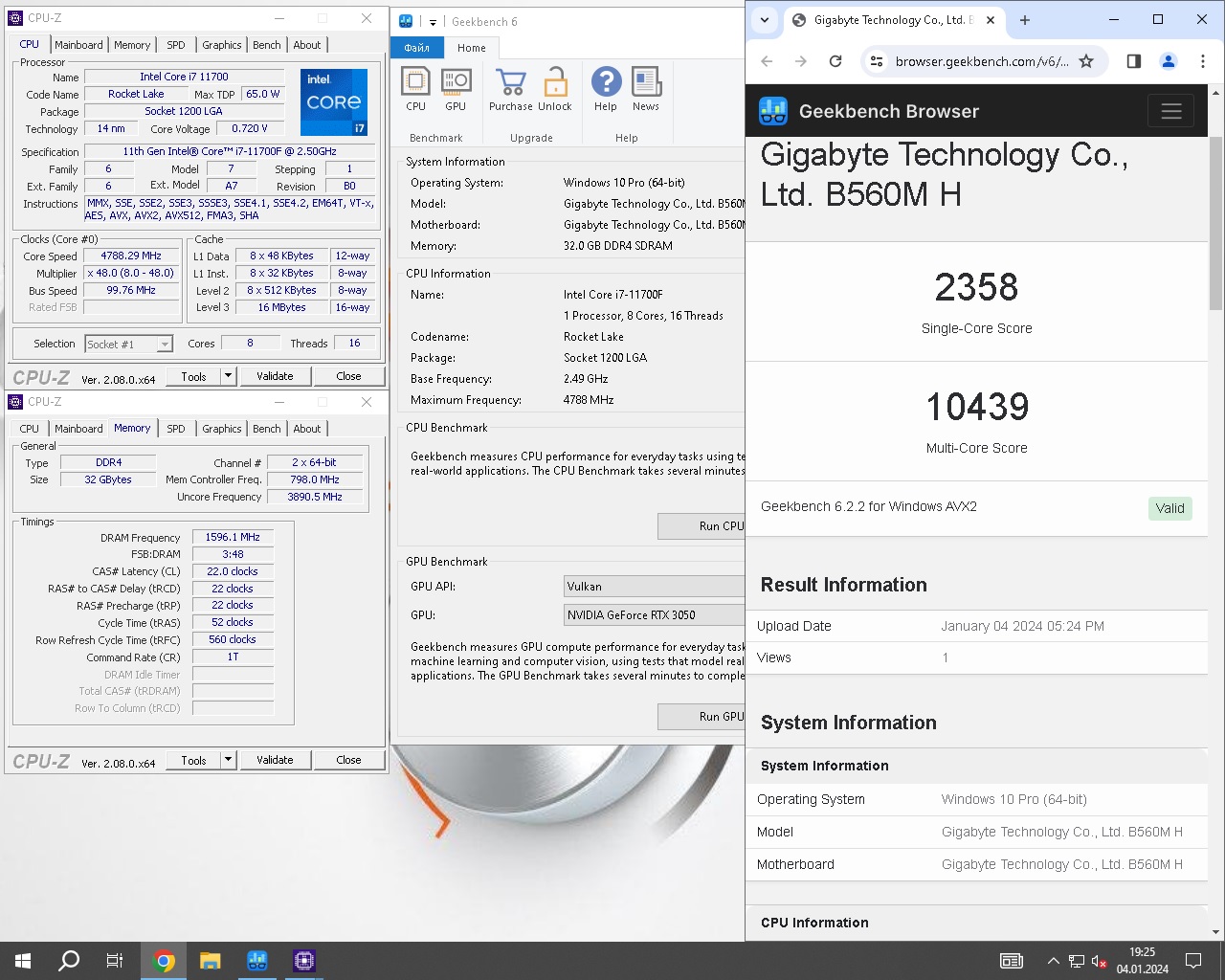
Task: Click the Geekbench Browser logo icon
Action: click(773, 111)
